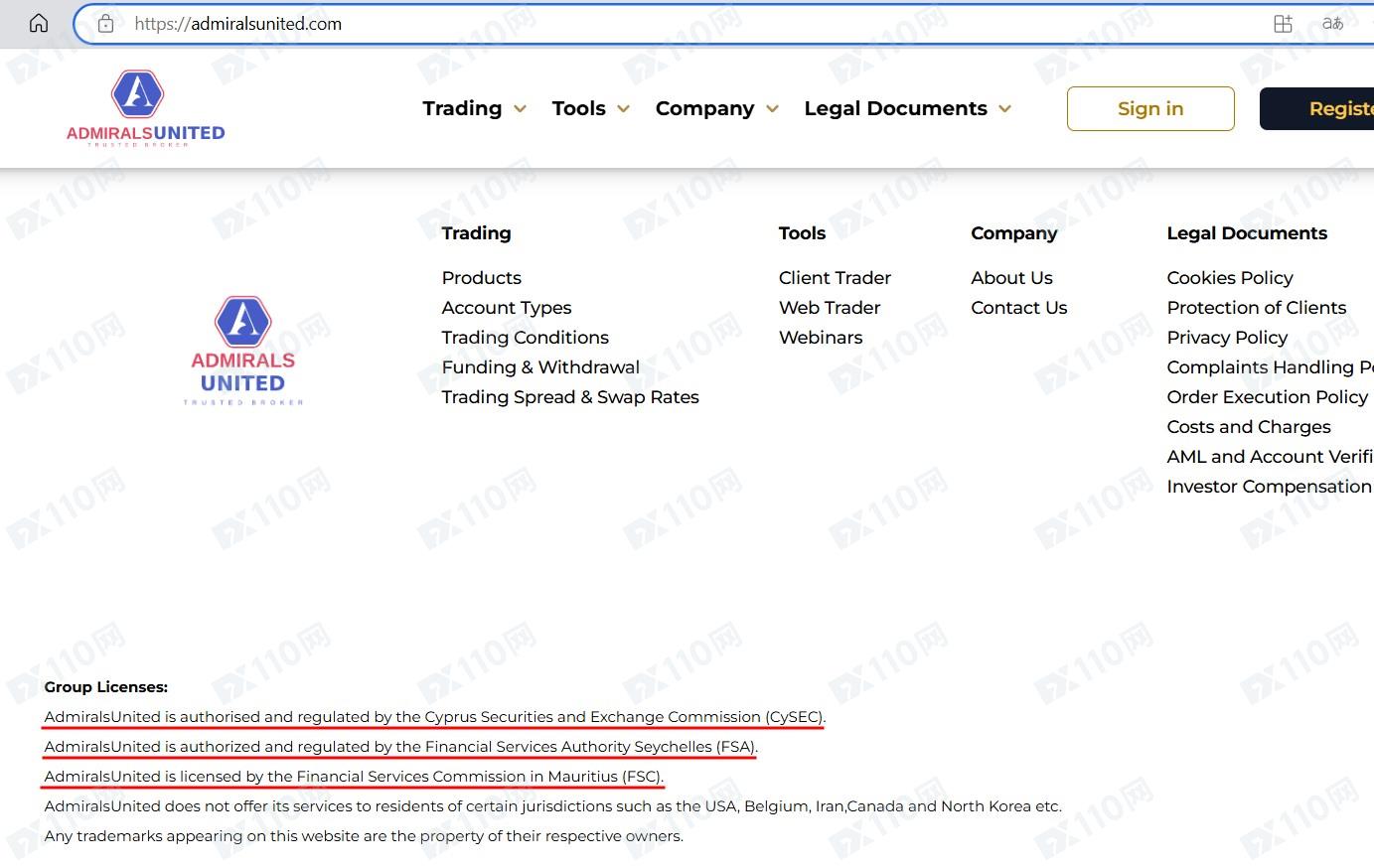Viewport: 1374px width, 868px height.
Task: Click the site lock icon in address bar
Action: click(106, 24)
